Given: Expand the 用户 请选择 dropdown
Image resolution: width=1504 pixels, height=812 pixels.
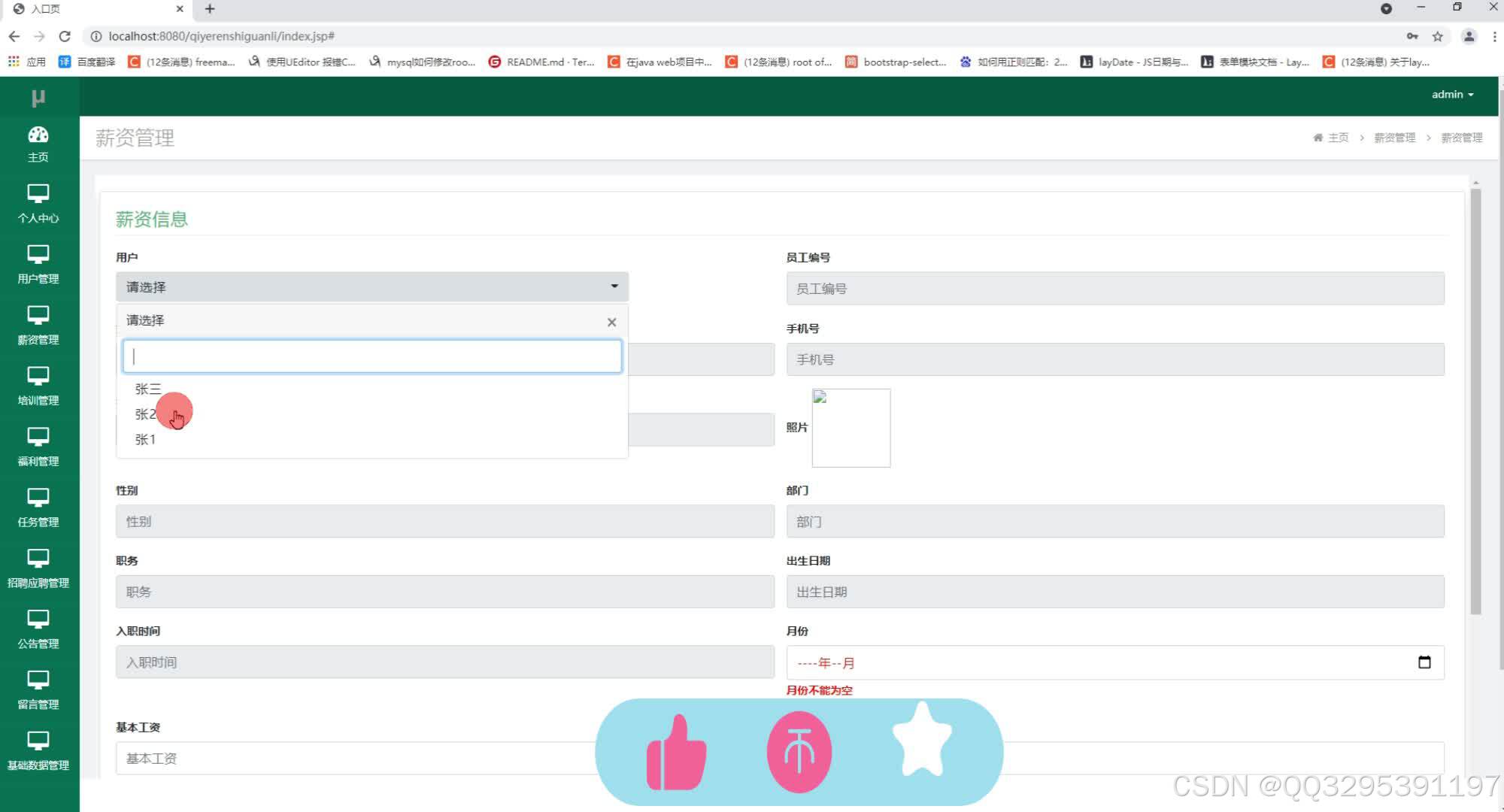Looking at the screenshot, I should [372, 286].
